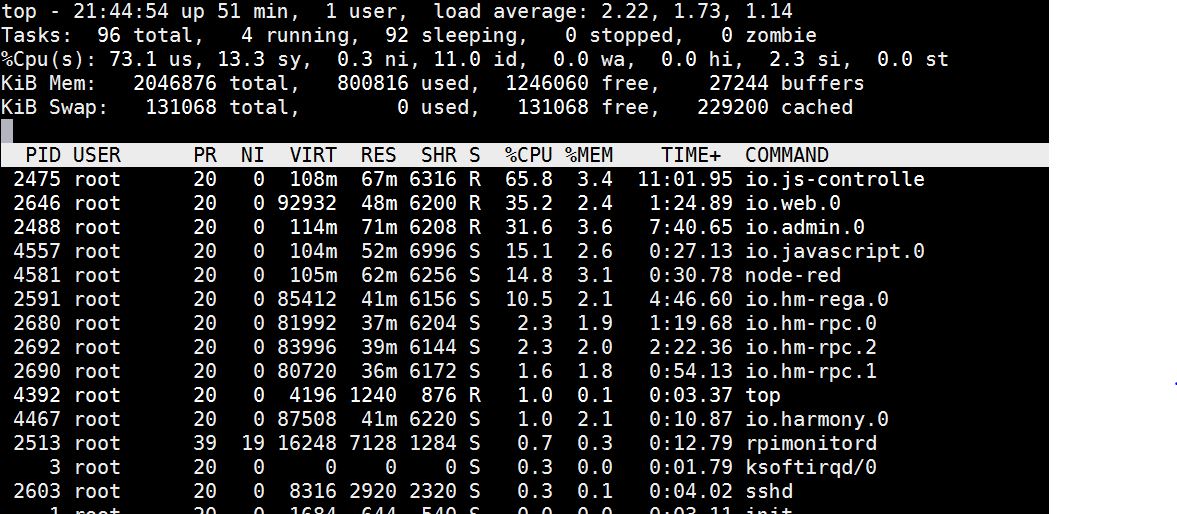The image size is (1177, 514).
Task: Select the io.hm-rega.0 process name
Action: [x=817, y=299]
